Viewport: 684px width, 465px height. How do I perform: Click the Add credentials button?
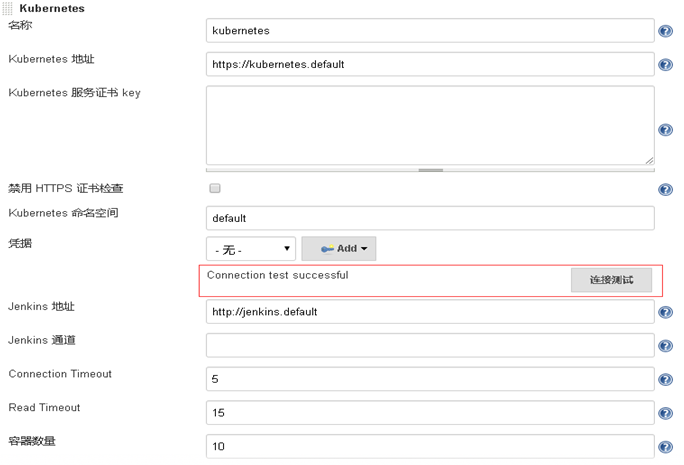[x=339, y=249]
